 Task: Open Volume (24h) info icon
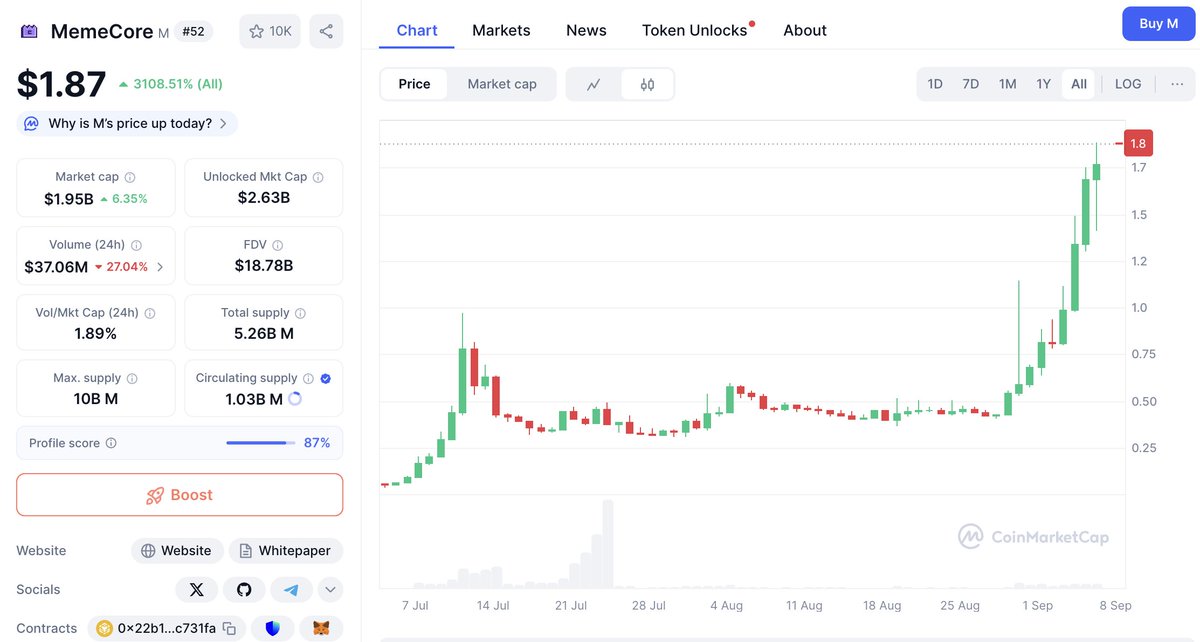(x=136, y=245)
